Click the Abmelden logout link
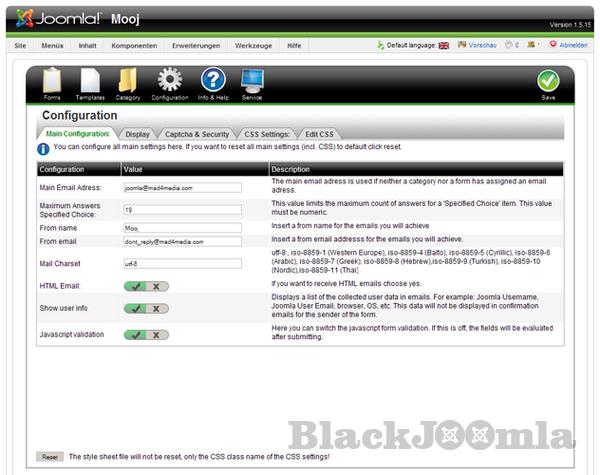Screen dimensions: 600x475 pos(573,46)
